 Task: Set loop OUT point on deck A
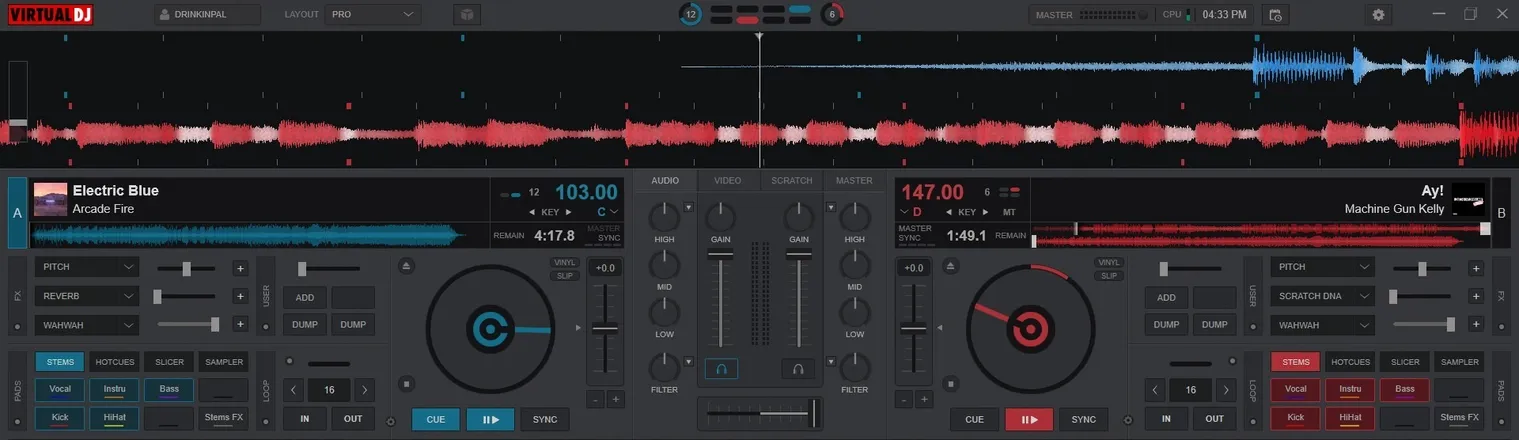click(x=353, y=419)
